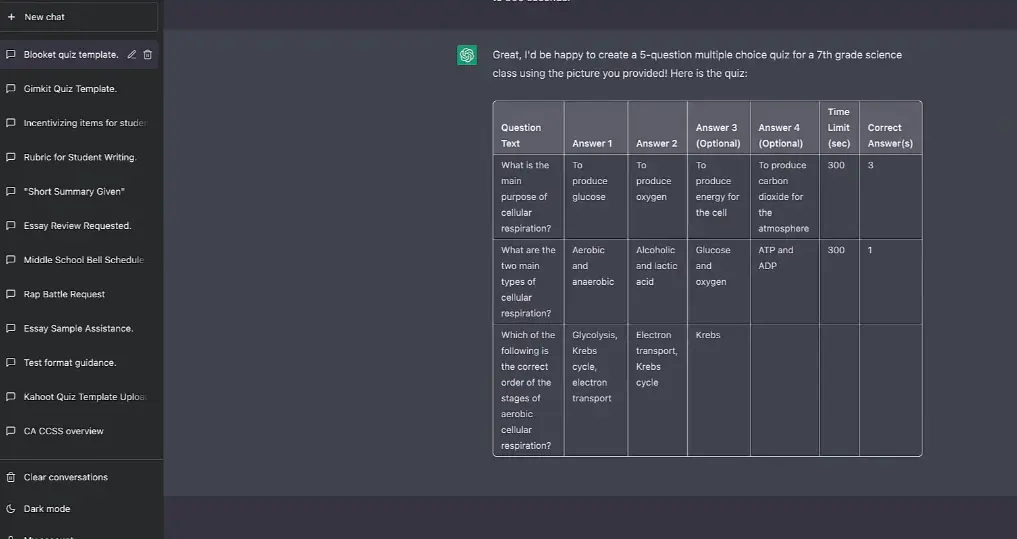The height and width of the screenshot is (539, 1017).
Task: Open the Rubric for Student Writing chat
Action: [79, 158]
